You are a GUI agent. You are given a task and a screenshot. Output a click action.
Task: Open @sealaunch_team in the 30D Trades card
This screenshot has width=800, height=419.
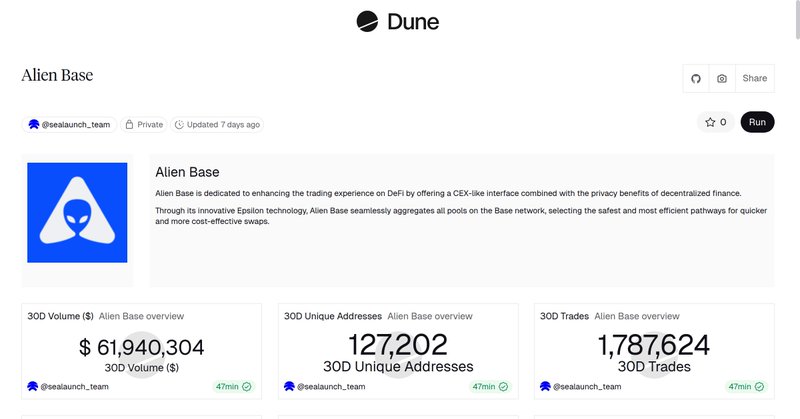581,387
